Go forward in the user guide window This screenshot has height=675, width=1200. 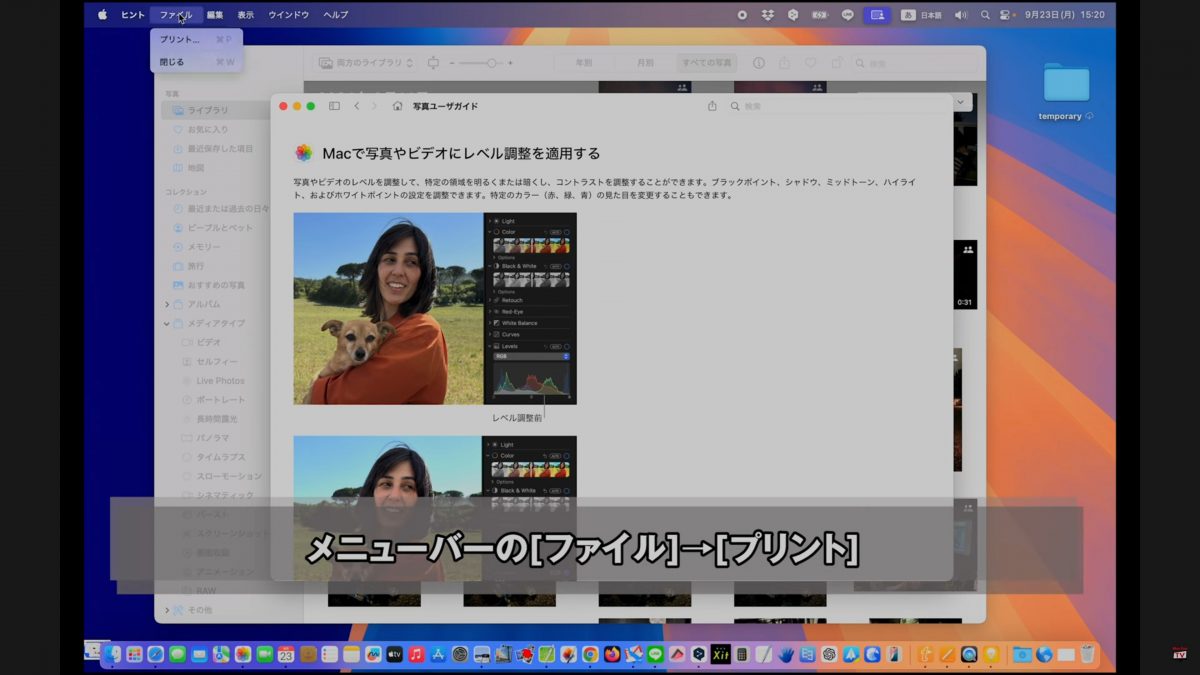pyautogui.click(x=375, y=106)
